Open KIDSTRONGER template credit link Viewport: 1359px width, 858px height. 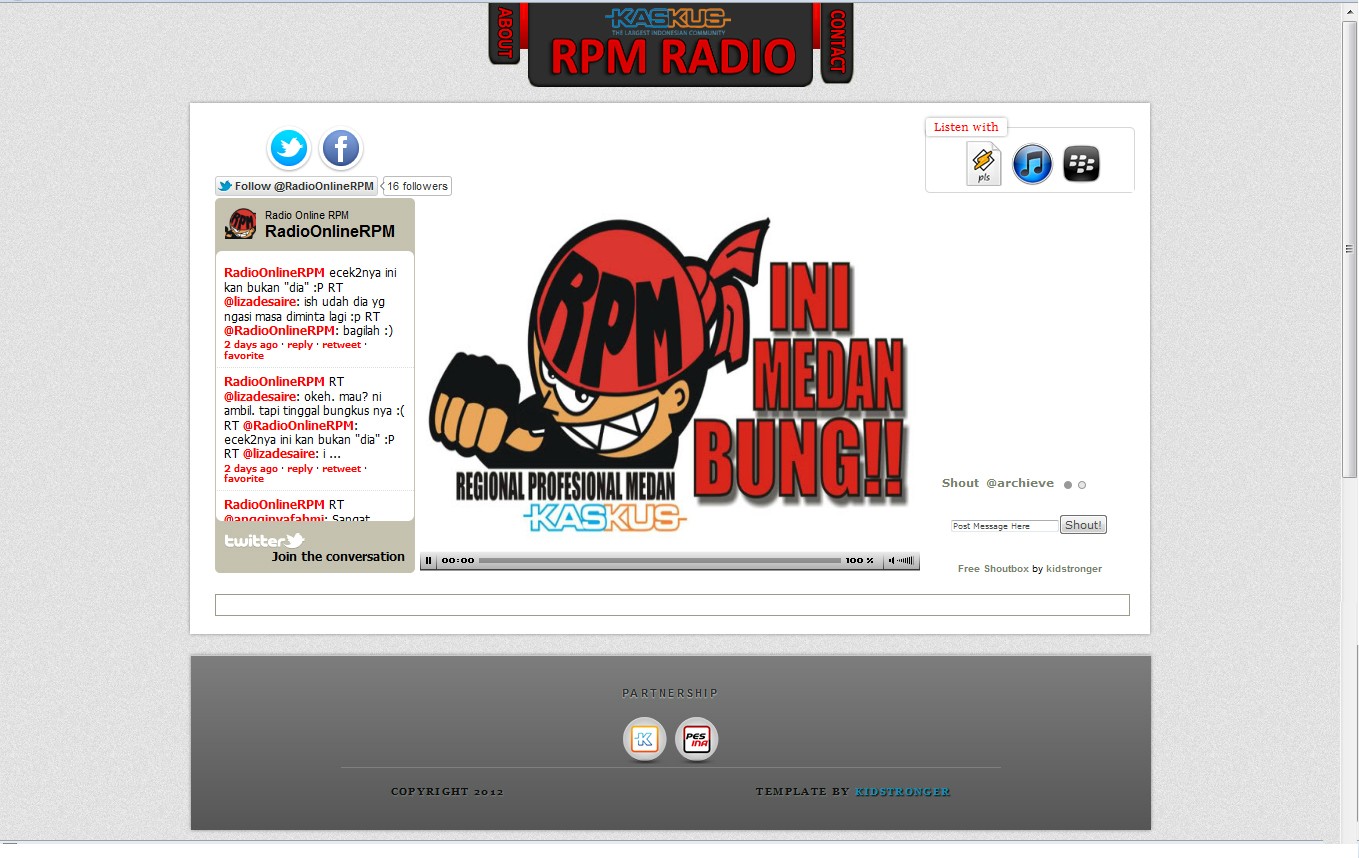(903, 792)
